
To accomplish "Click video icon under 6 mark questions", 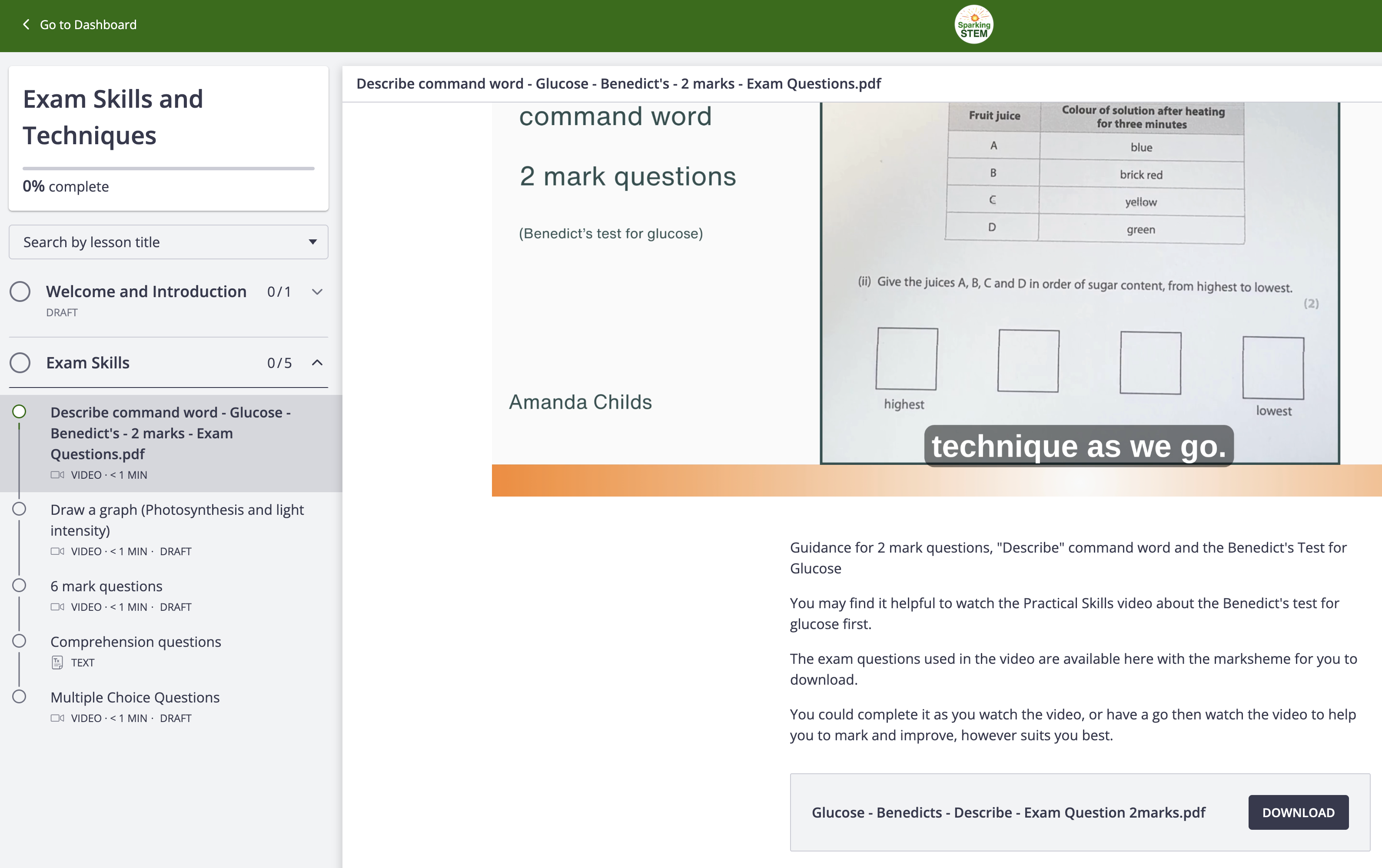I will click(57, 607).
